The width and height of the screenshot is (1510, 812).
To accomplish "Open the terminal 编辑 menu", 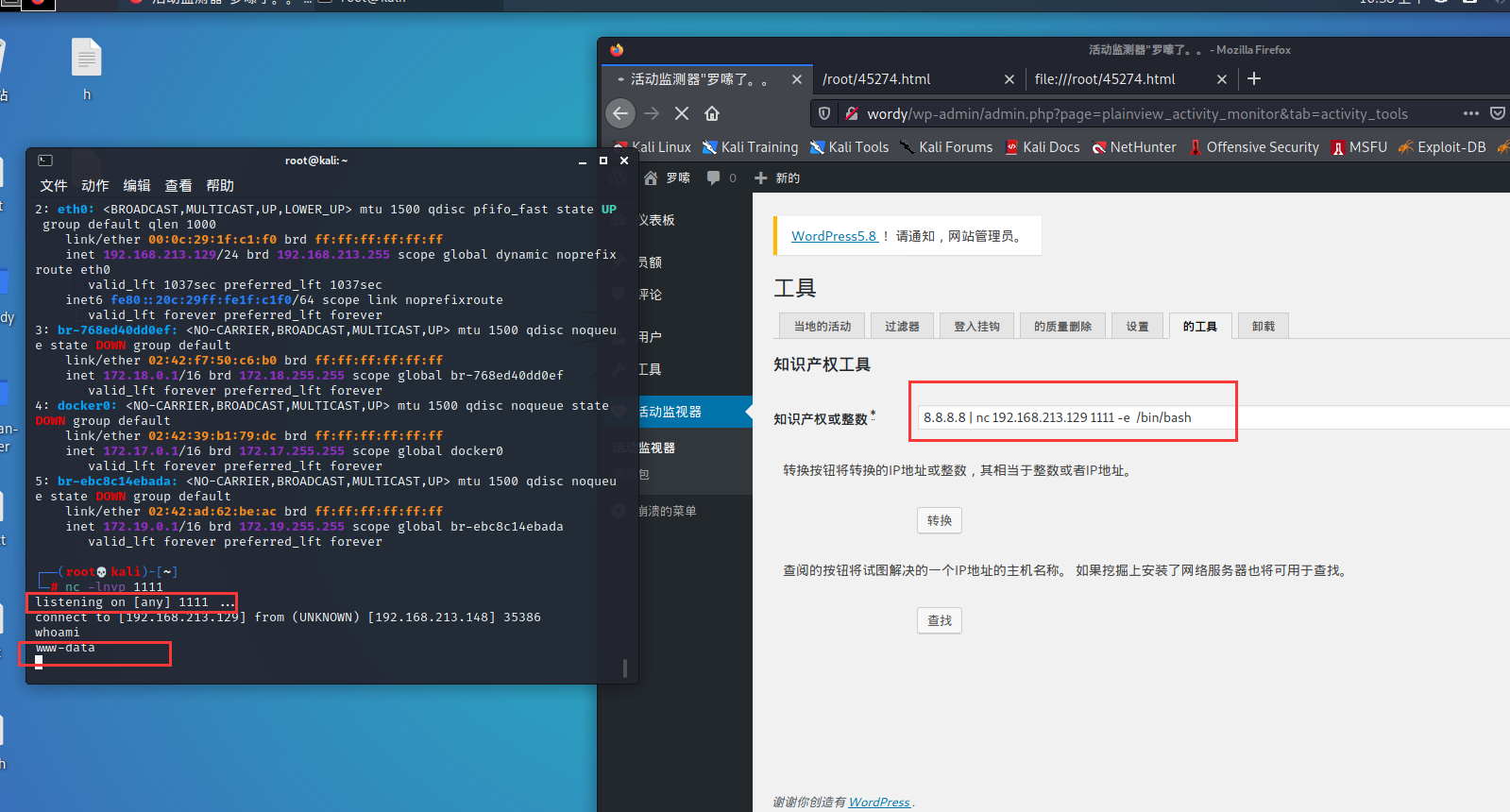I will click(137, 186).
